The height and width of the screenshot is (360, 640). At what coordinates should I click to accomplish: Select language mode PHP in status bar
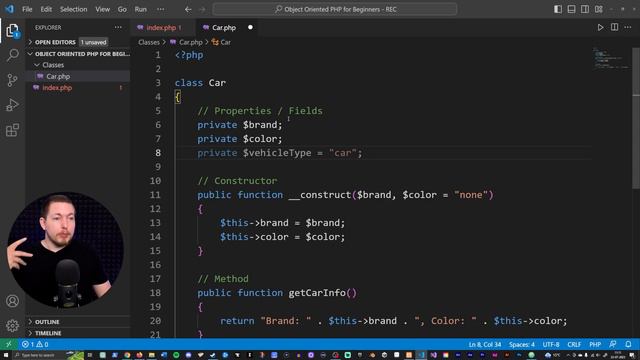pyautogui.click(x=595, y=344)
